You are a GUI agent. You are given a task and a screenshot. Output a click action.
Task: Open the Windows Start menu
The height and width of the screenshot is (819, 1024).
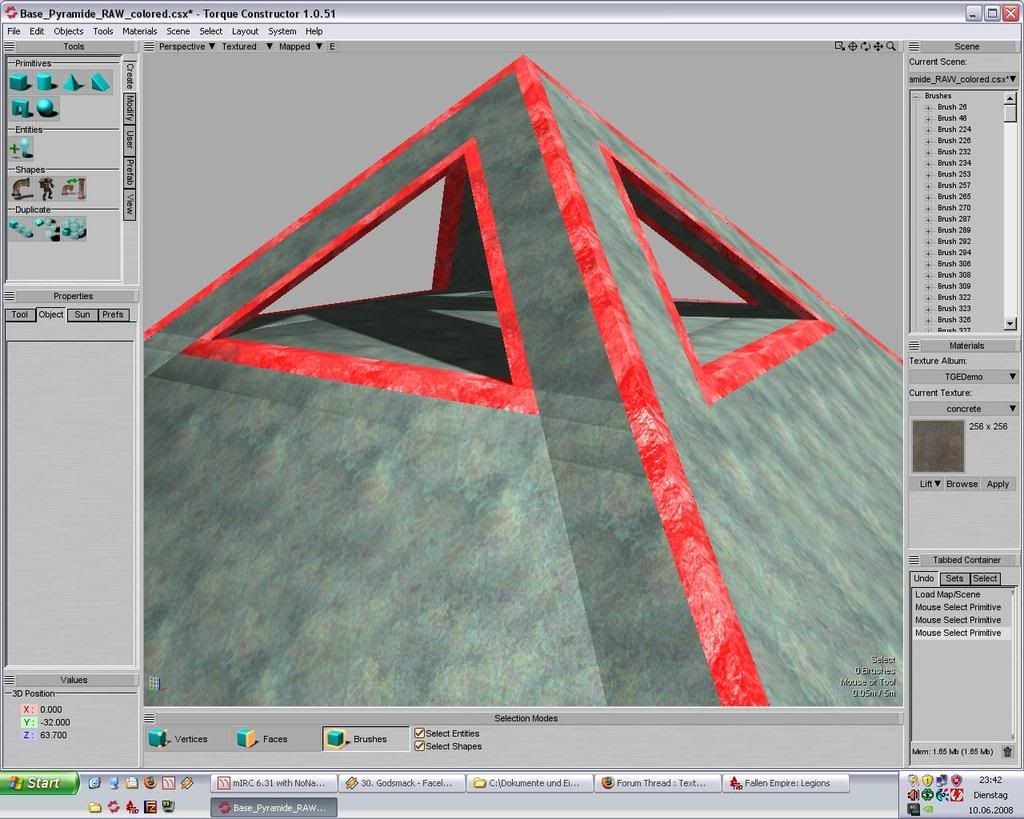38,783
